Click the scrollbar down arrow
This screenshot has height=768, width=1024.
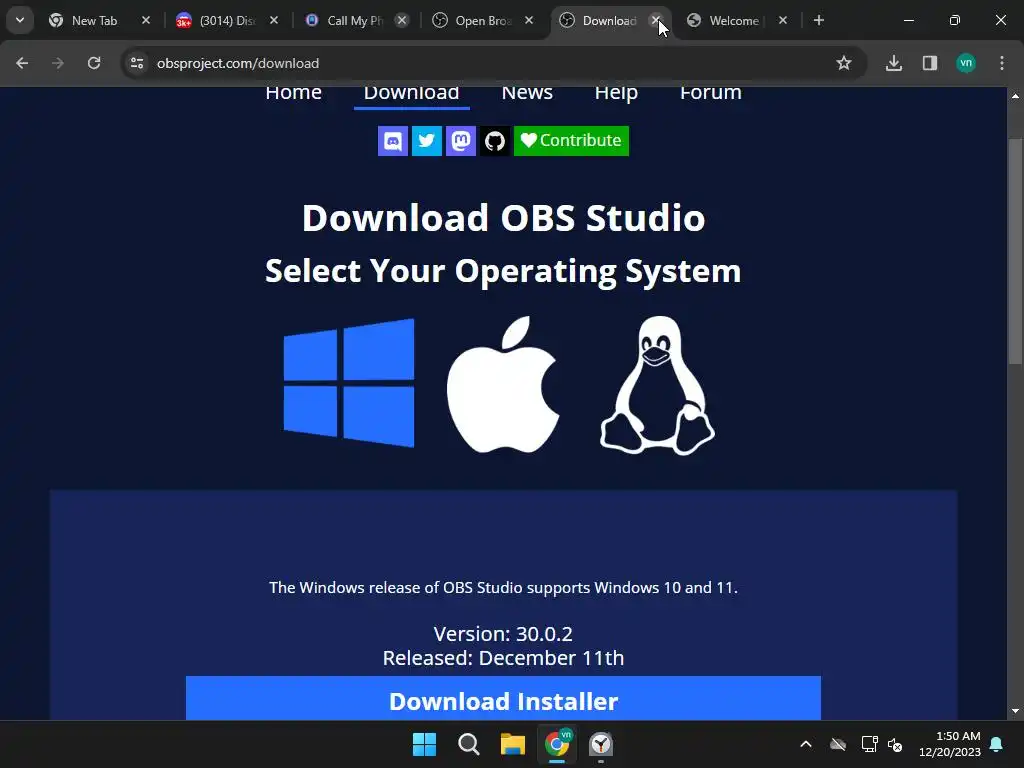[1015, 711]
